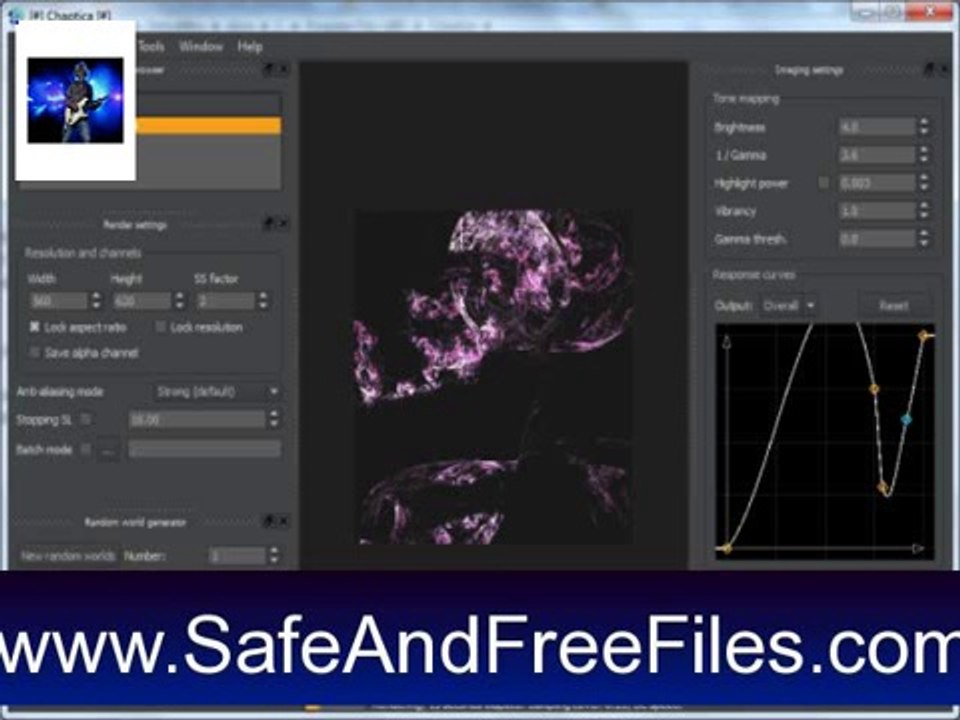Viewport: 960px width, 720px height.
Task: Adjust the SS factor spinner arrows
Action: click(263, 301)
